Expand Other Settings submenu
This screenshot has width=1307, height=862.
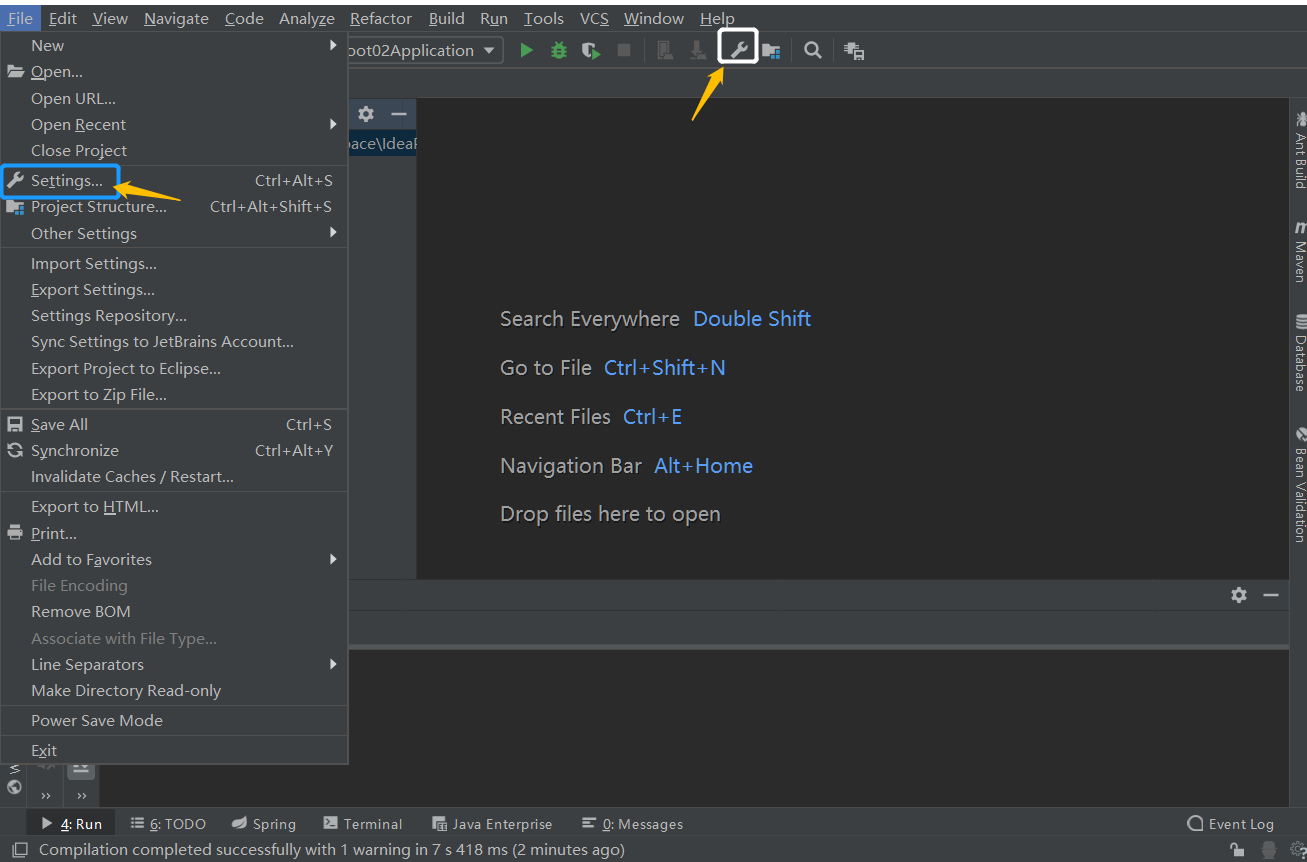click(174, 233)
